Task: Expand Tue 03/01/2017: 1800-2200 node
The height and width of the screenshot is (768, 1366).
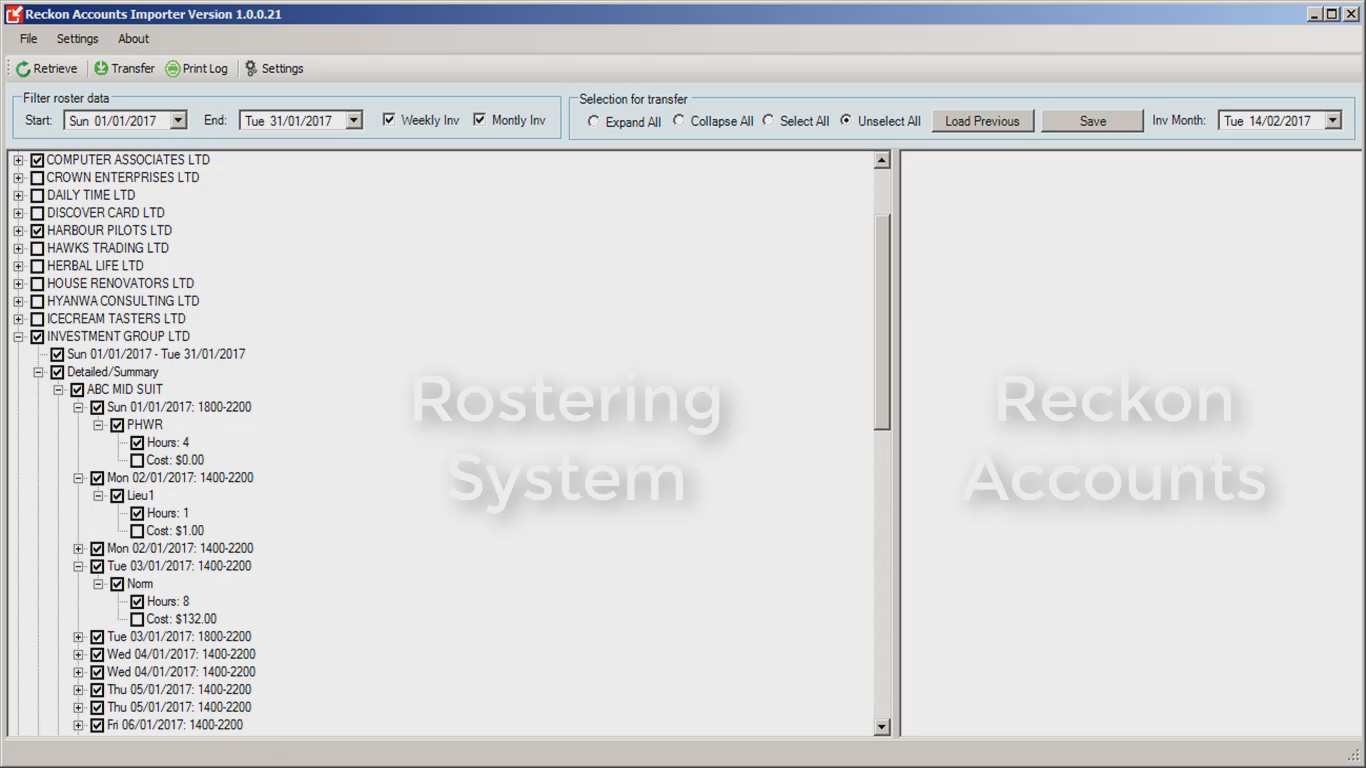Action: pyautogui.click(x=78, y=637)
